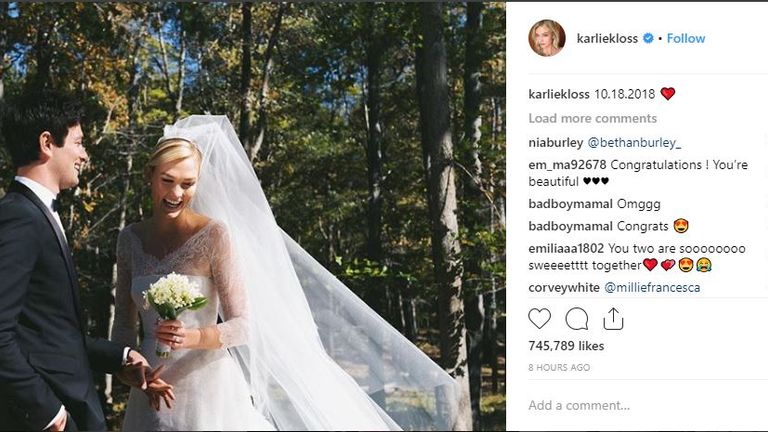Viewport: 768px width, 432px height.
Task: Click karliekloss name in the caption
Action: pos(559,94)
